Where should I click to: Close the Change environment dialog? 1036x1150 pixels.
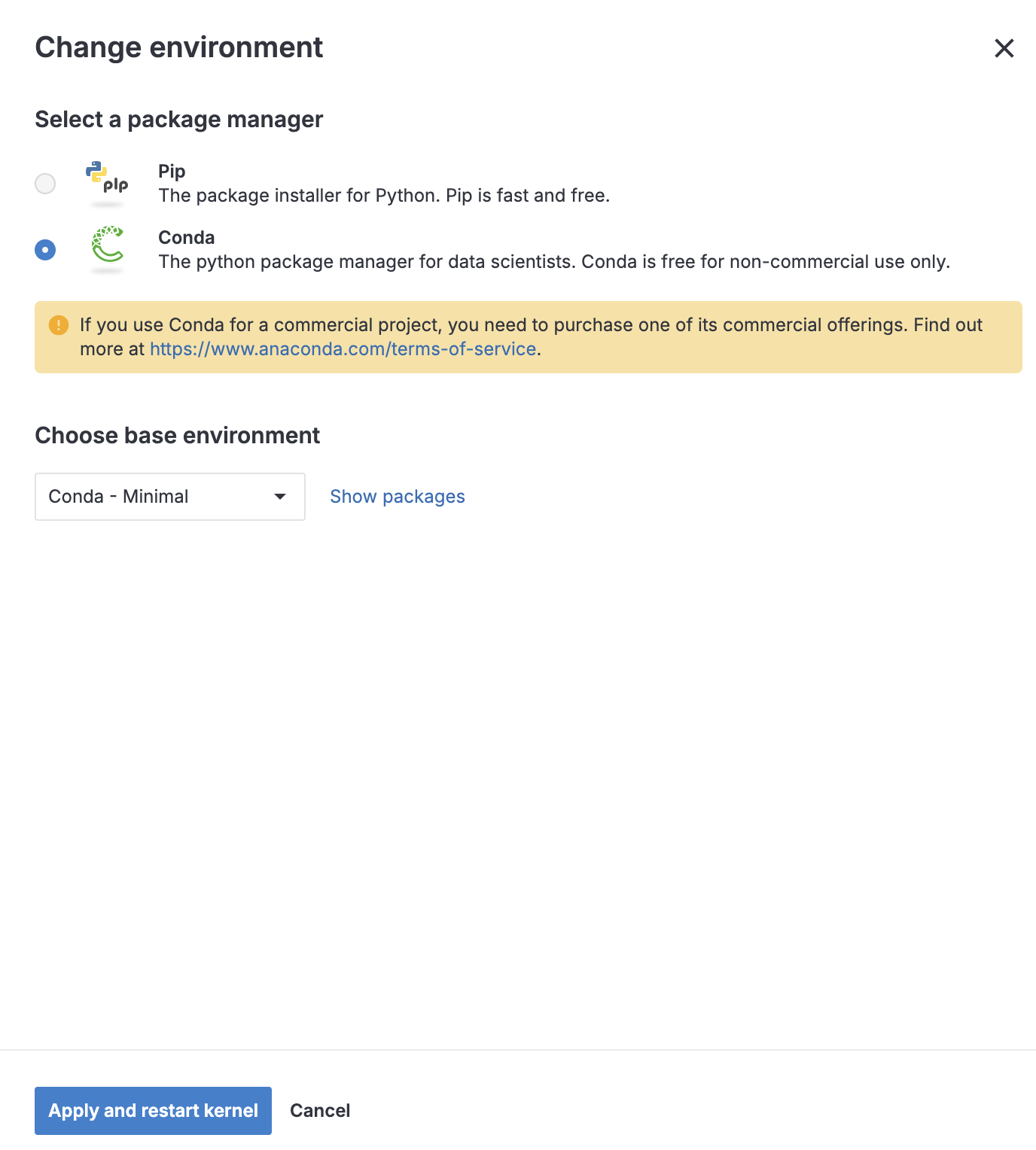pos(1004,47)
